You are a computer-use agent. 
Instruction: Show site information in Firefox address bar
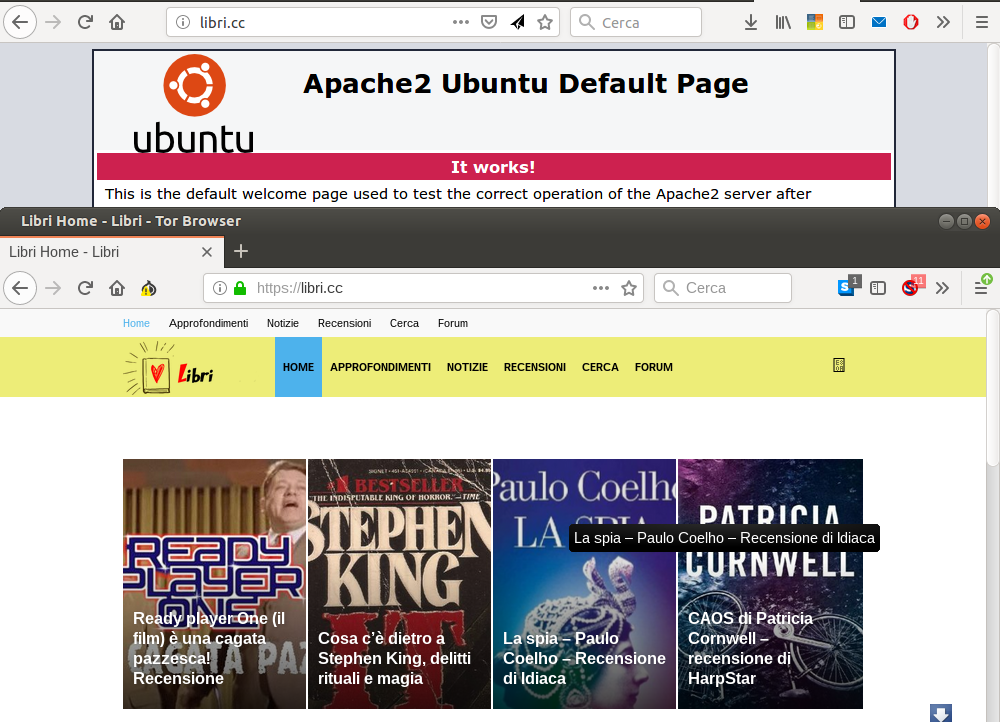183,22
